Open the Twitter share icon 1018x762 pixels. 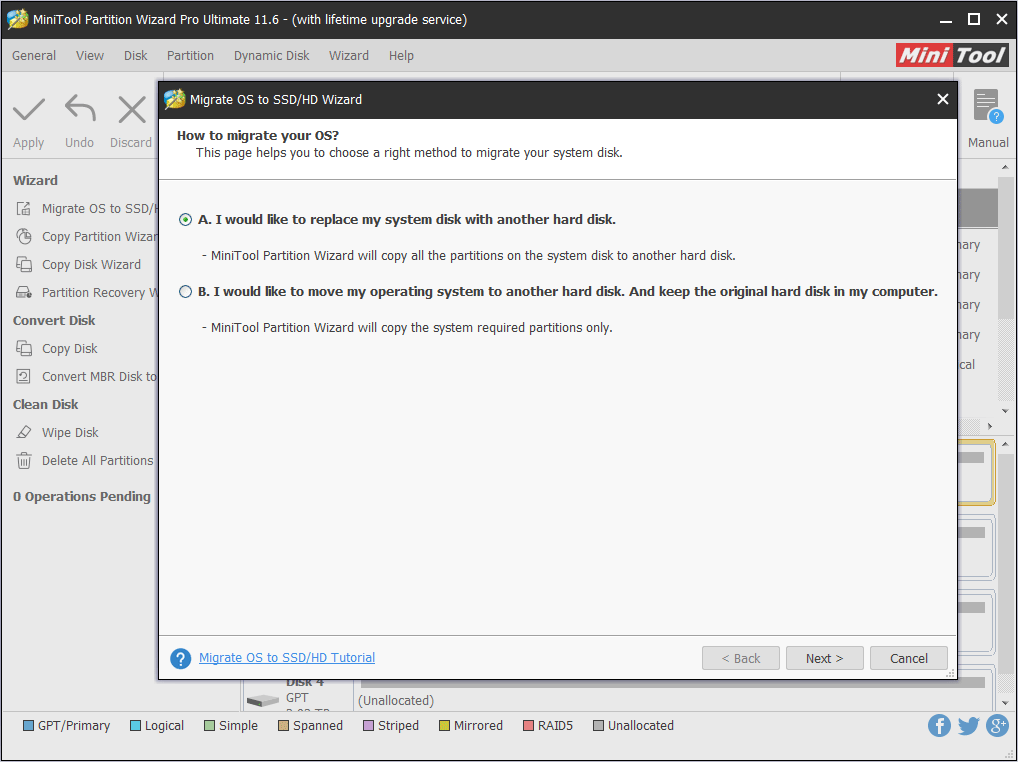[968, 725]
